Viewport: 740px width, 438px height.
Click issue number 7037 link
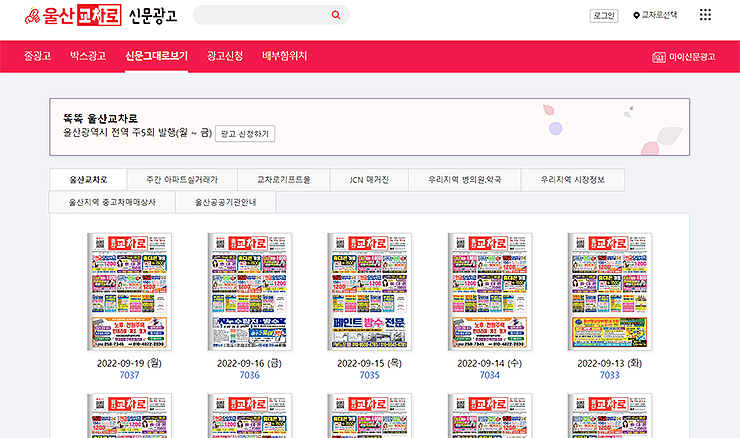[129, 375]
